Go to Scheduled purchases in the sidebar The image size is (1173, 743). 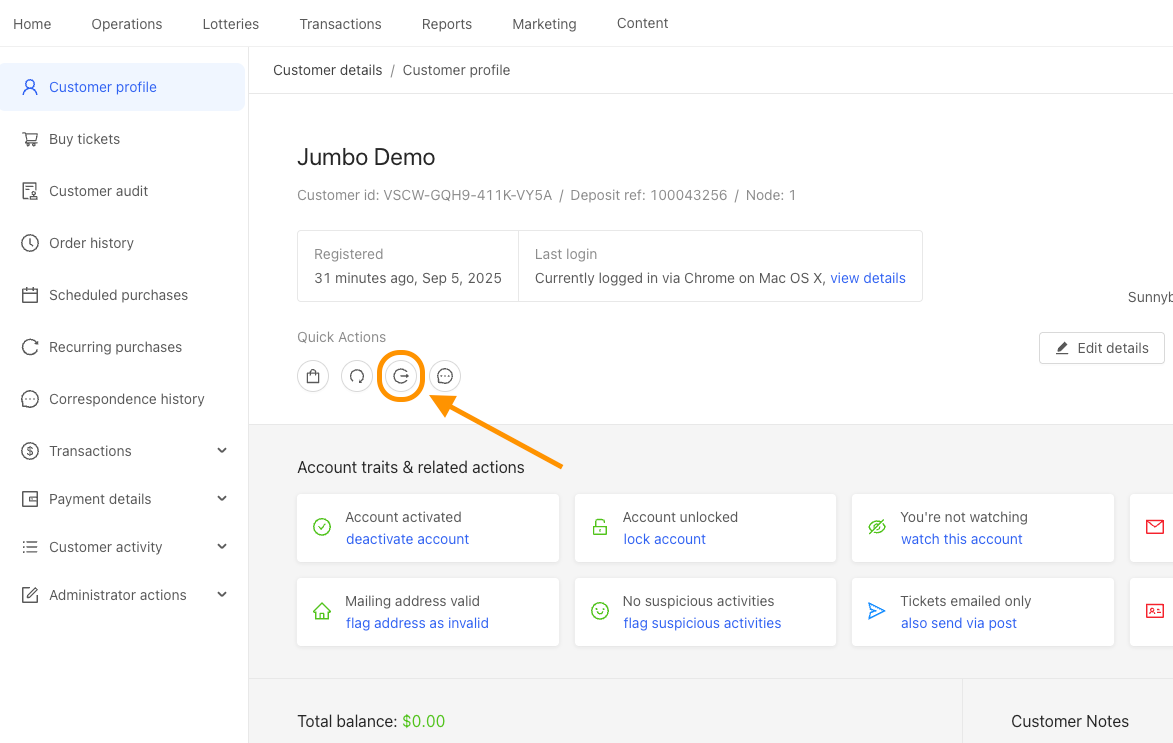pyautogui.click(x=118, y=295)
